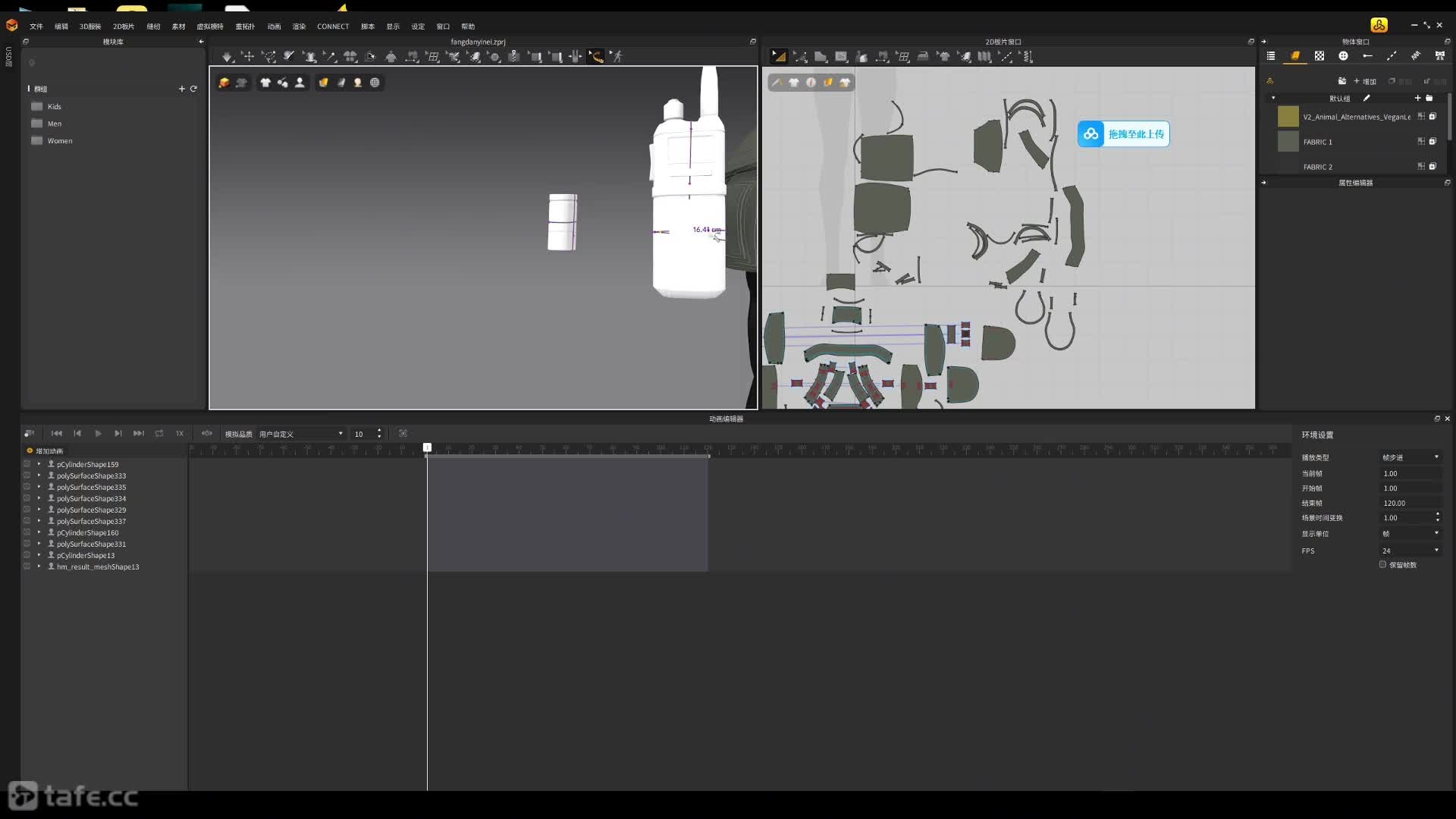Play the animation
1456x819 pixels.
click(x=98, y=434)
